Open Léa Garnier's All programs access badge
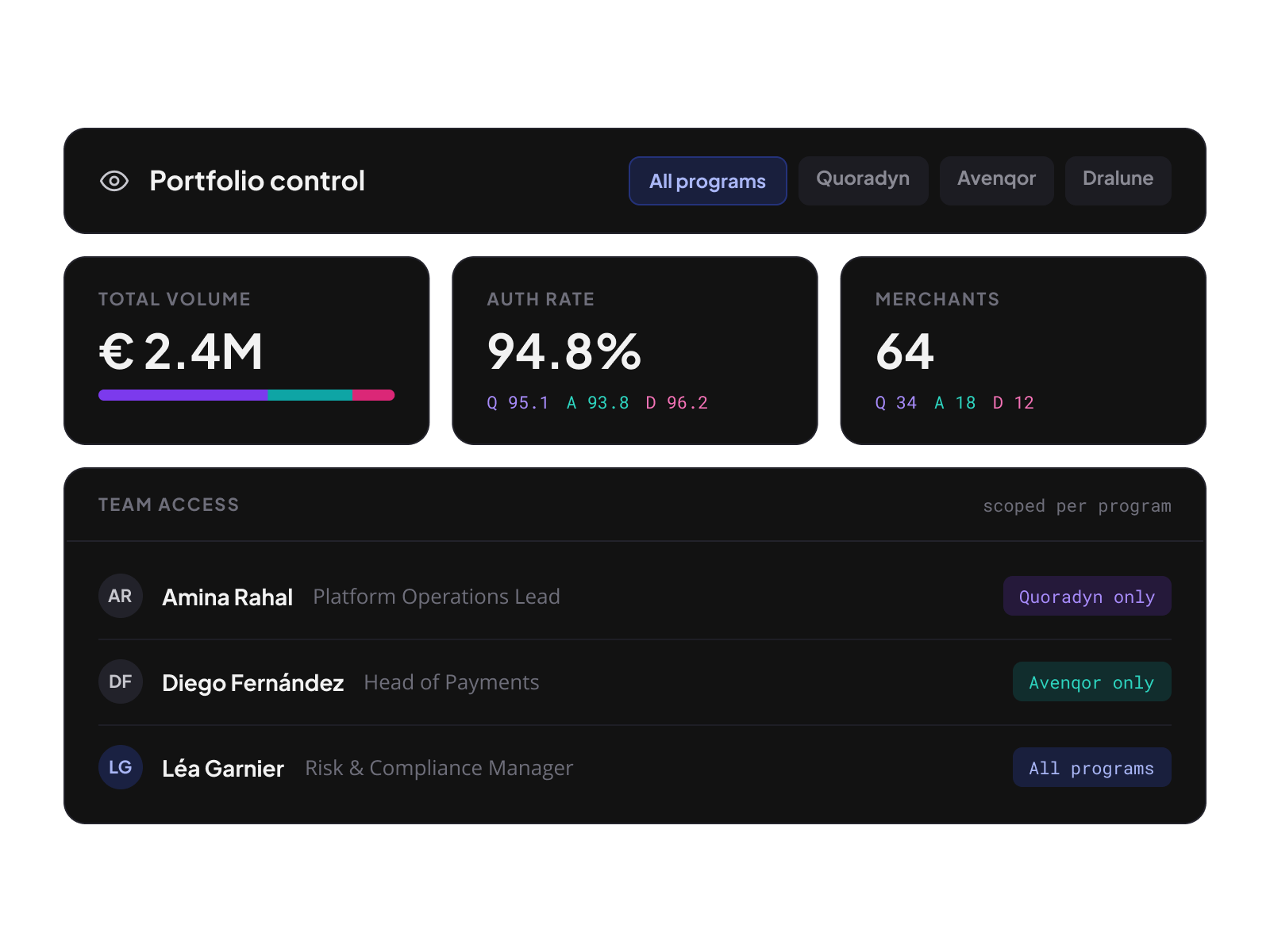1270x952 pixels. [1091, 767]
